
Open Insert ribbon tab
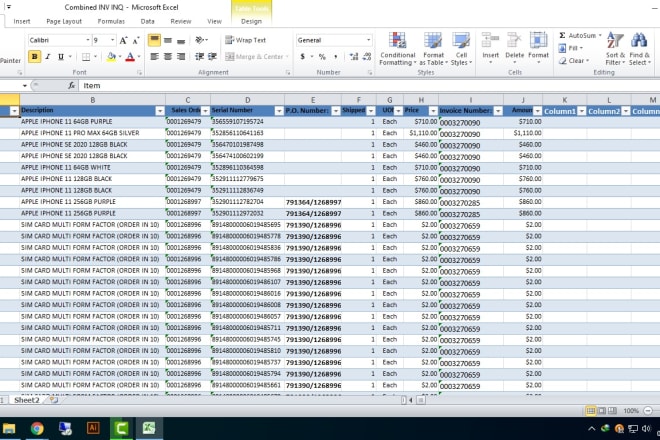[x=21, y=21]
